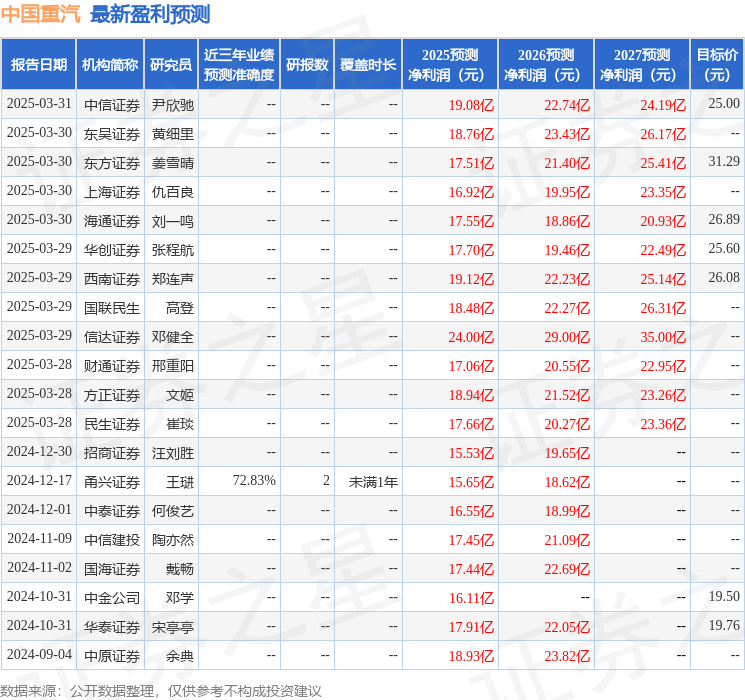Image resolution: width=745 pixels, height=700 pixels.
Task: Click 甬兴证券 institution cell
Action: click(x=112, y=482)
